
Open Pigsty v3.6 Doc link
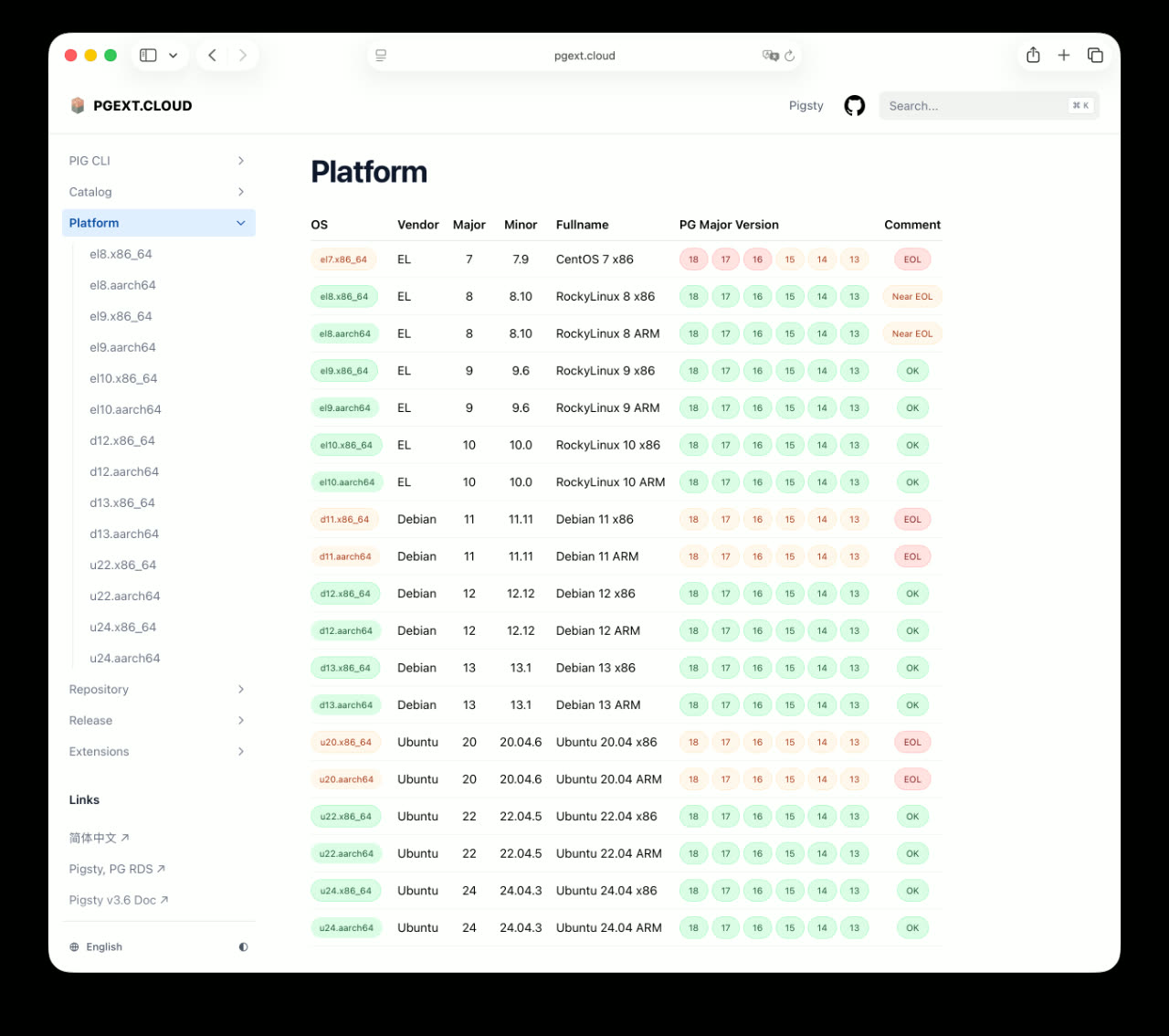click(118, 900)
